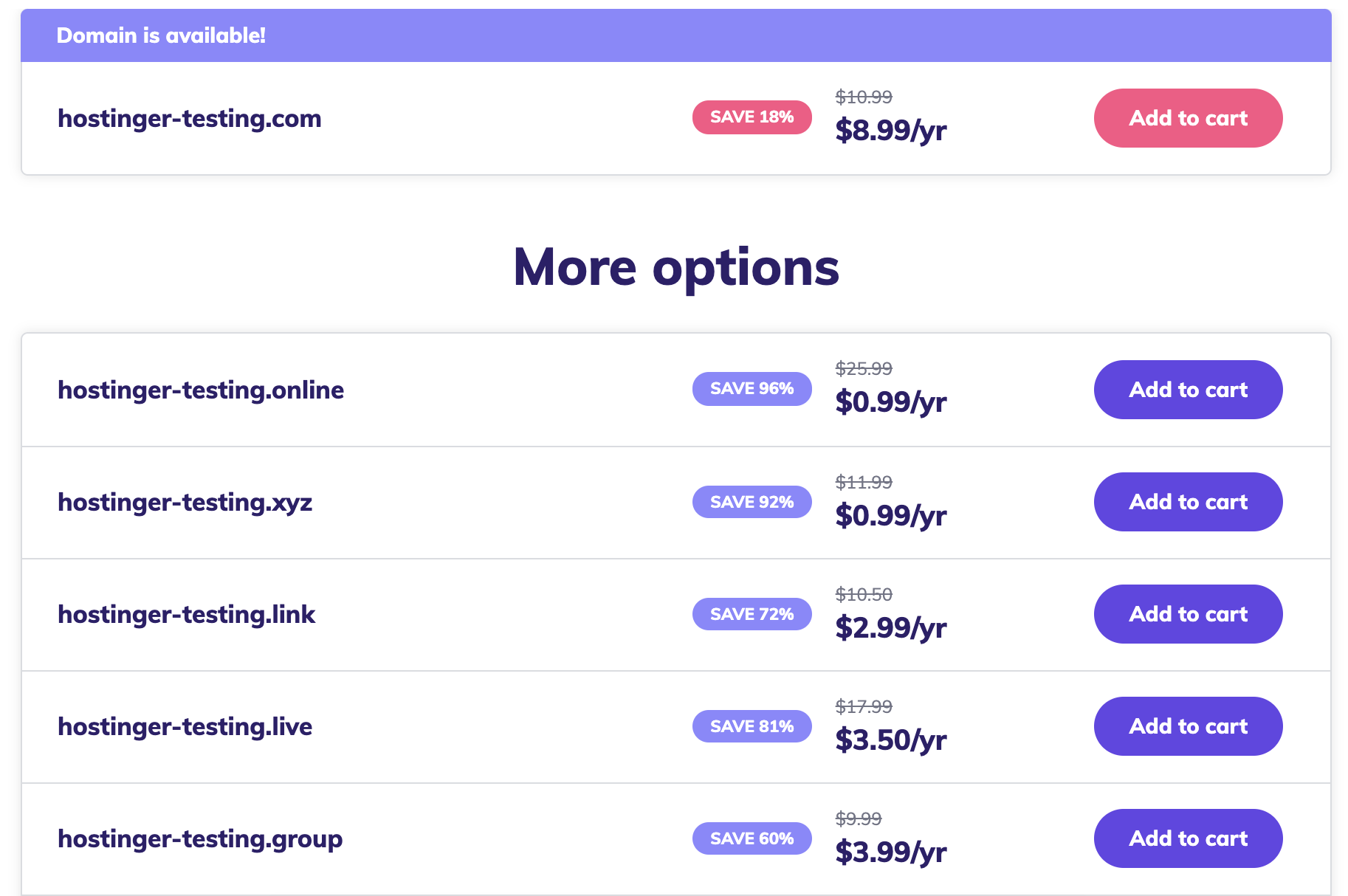Add hostinger-testing.group to cart
1348x896 pixels.
(1187, 838)
